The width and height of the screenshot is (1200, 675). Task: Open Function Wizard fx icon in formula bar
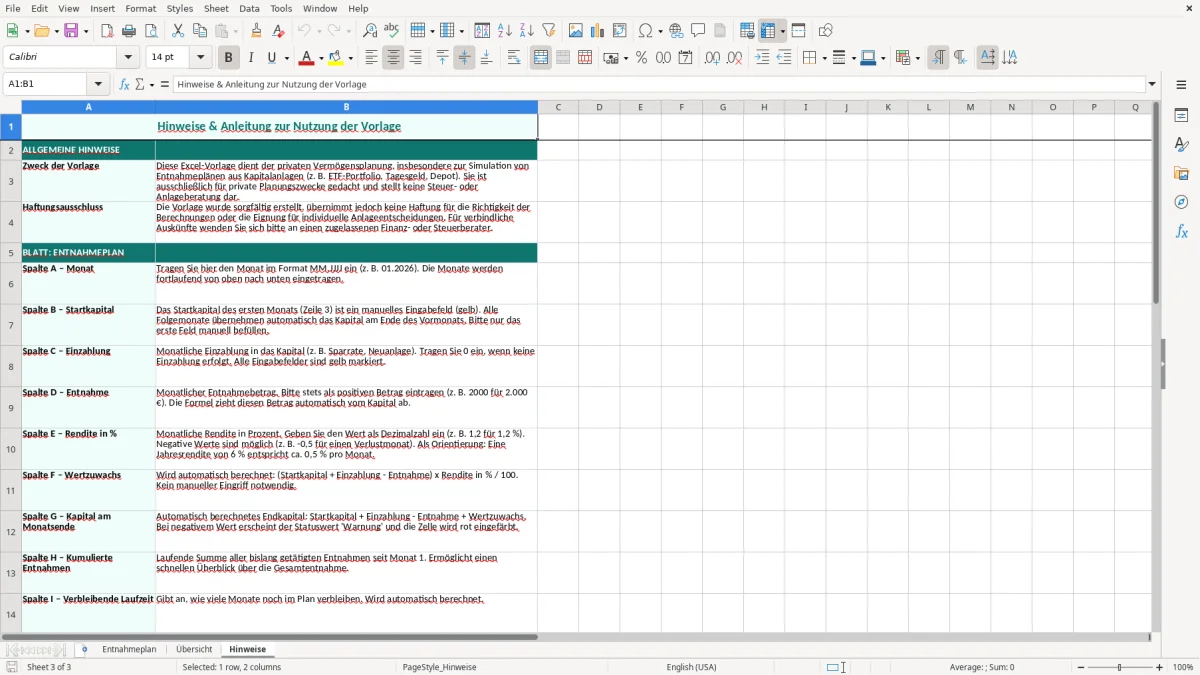point(124,84)
